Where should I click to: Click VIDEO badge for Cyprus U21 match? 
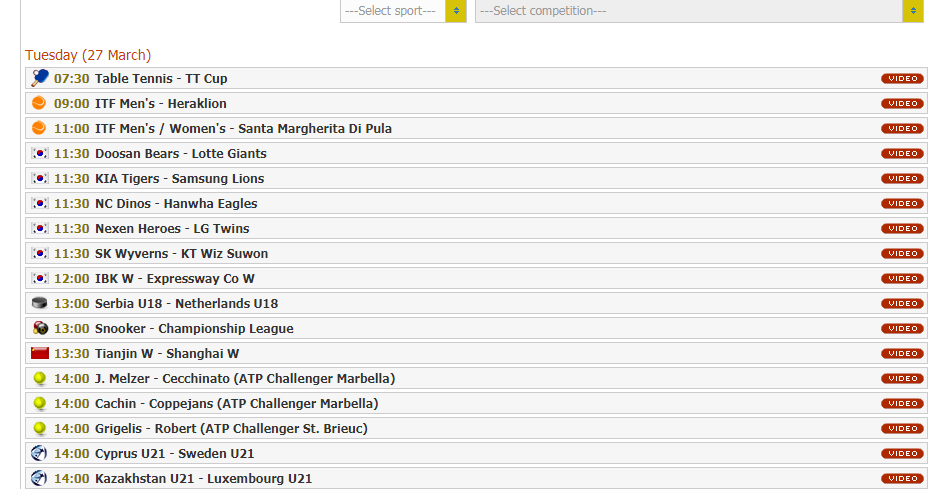click(902, 453)
